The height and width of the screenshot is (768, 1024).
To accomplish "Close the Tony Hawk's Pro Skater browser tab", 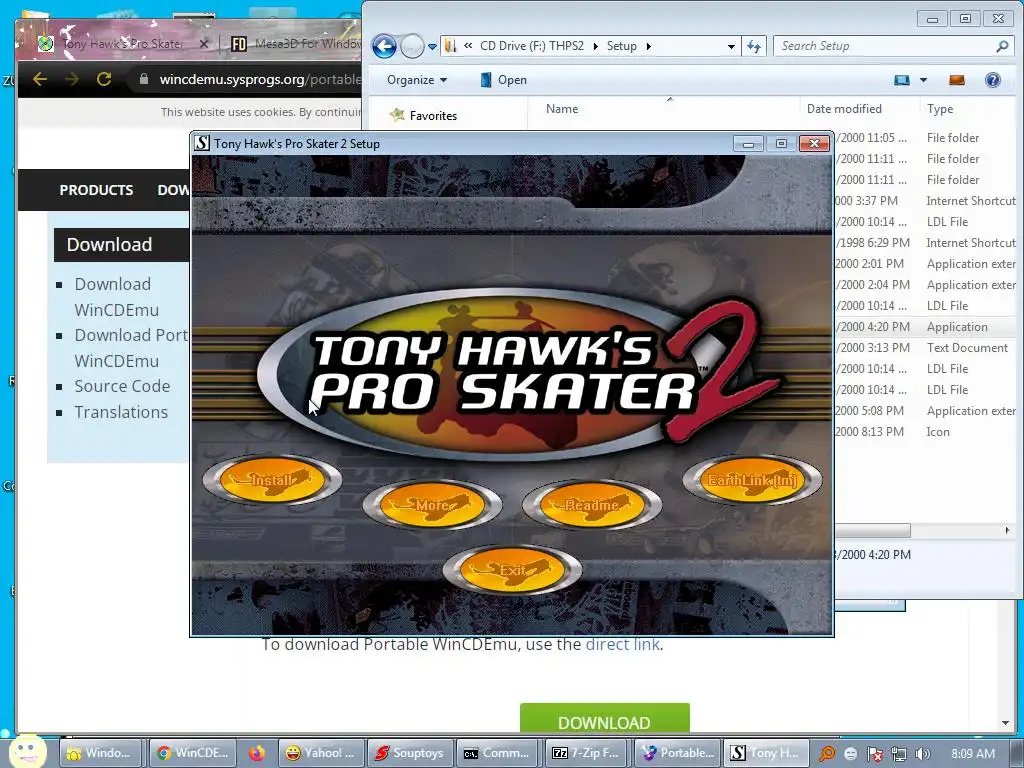I will click(x=204, y=44).
